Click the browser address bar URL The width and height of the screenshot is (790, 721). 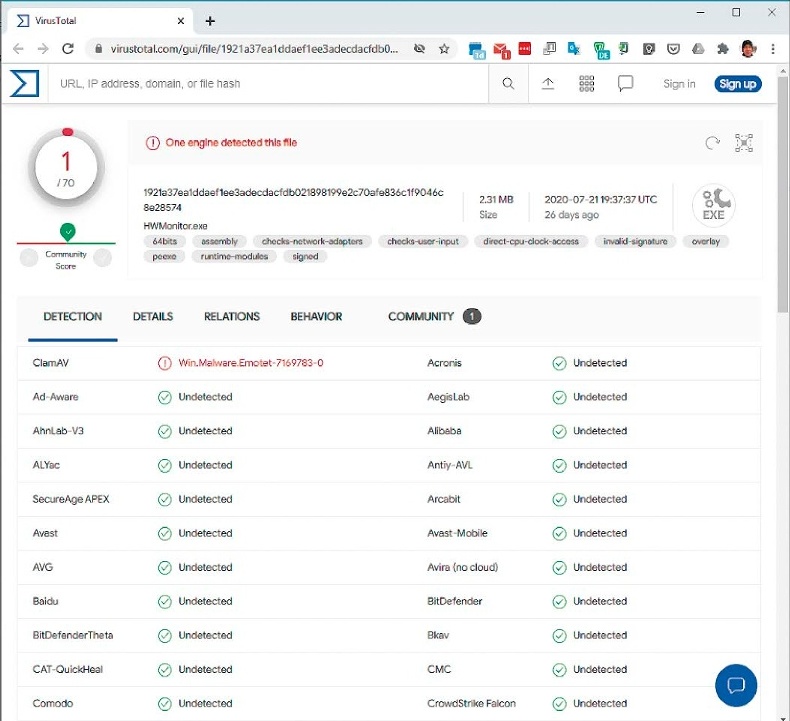point(254,49)
